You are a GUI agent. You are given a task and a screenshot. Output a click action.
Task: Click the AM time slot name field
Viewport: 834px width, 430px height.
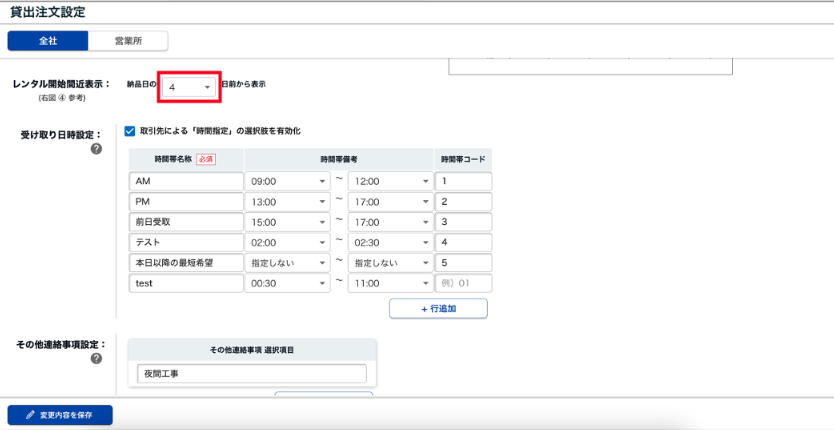click(186, 182)
